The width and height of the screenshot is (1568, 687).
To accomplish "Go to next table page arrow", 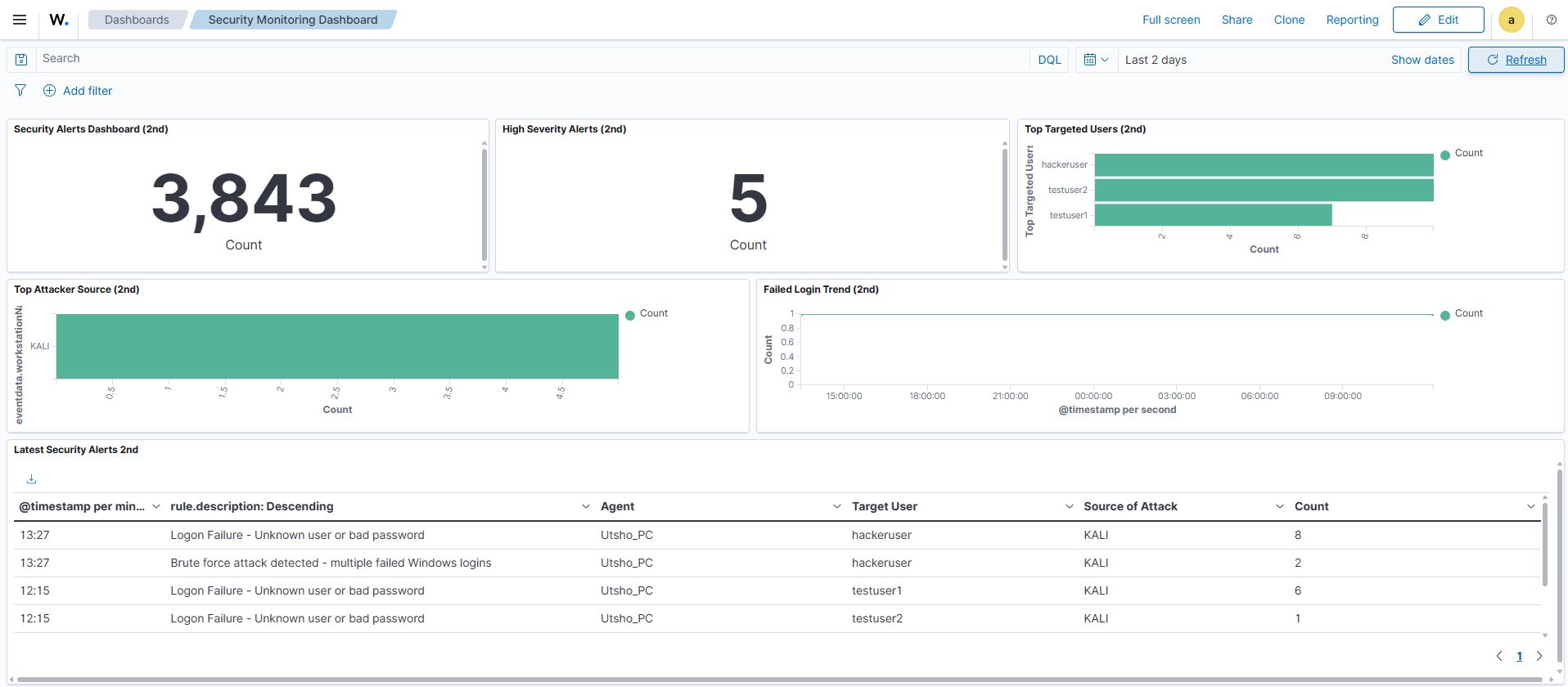I will pos(1539,656).
